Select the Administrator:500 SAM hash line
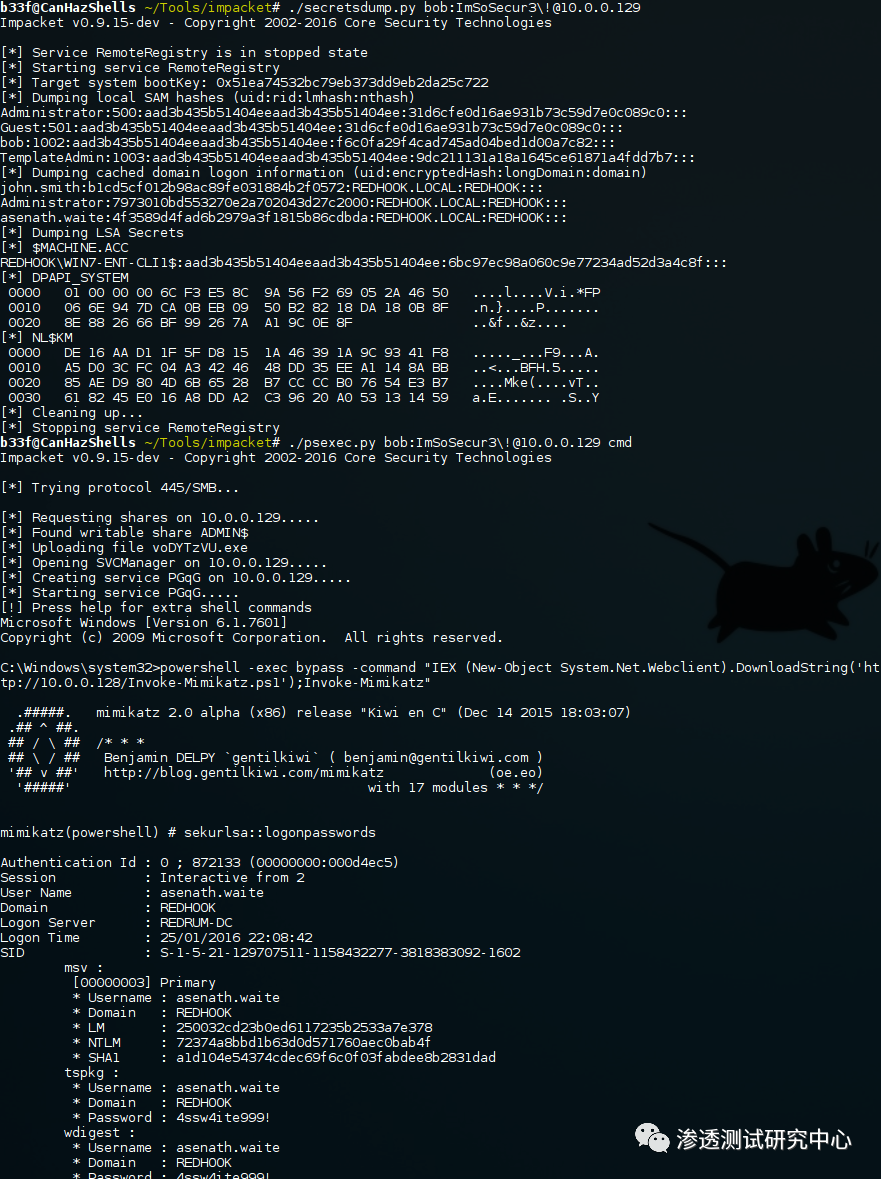 (344, 113)
